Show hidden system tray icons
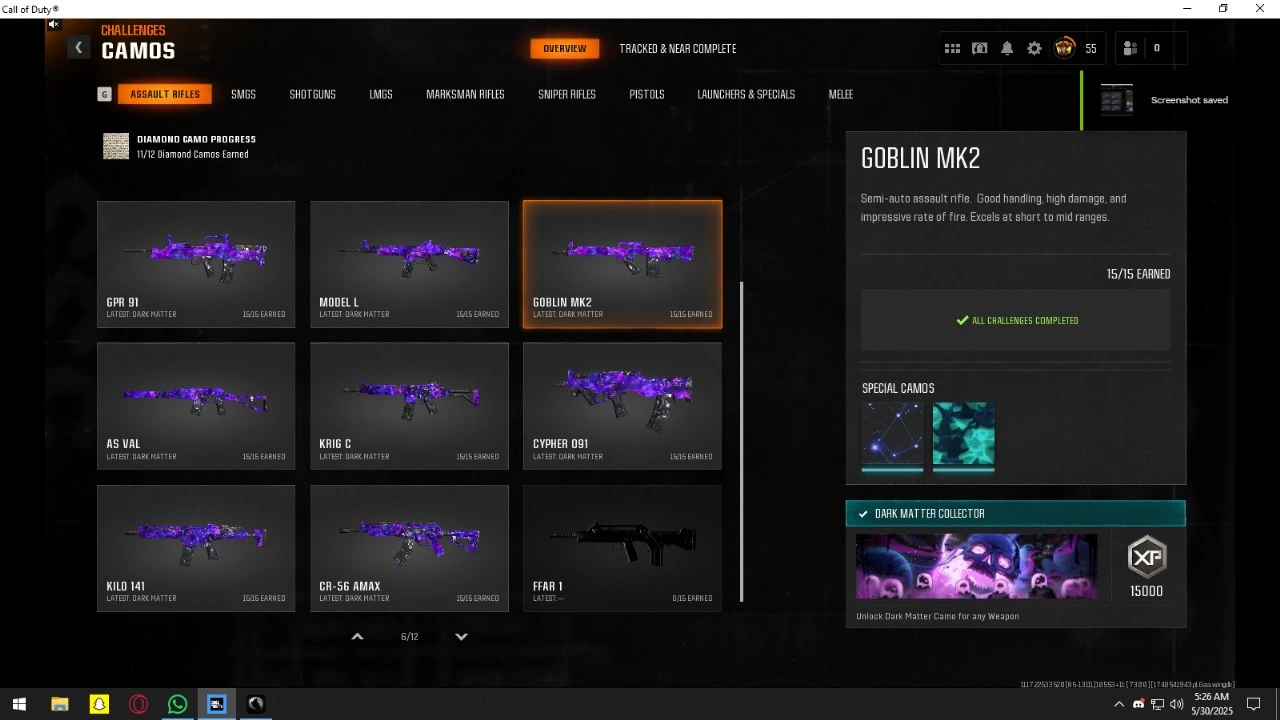This screenshot has height=720, width=1280. point(1119,704)
